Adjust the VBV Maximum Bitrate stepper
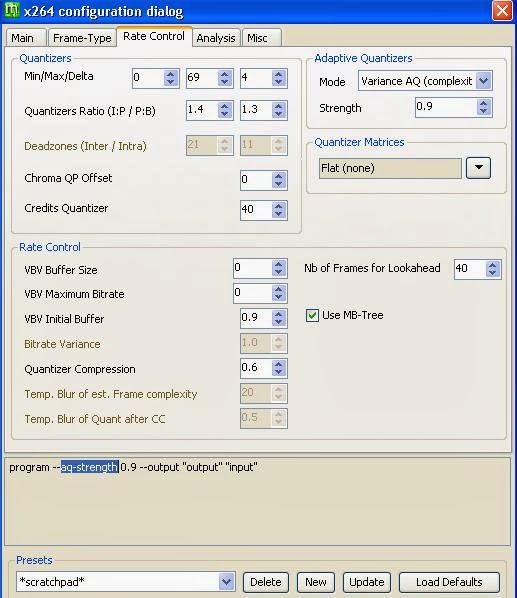517x598 pixels. pos(279,293)
